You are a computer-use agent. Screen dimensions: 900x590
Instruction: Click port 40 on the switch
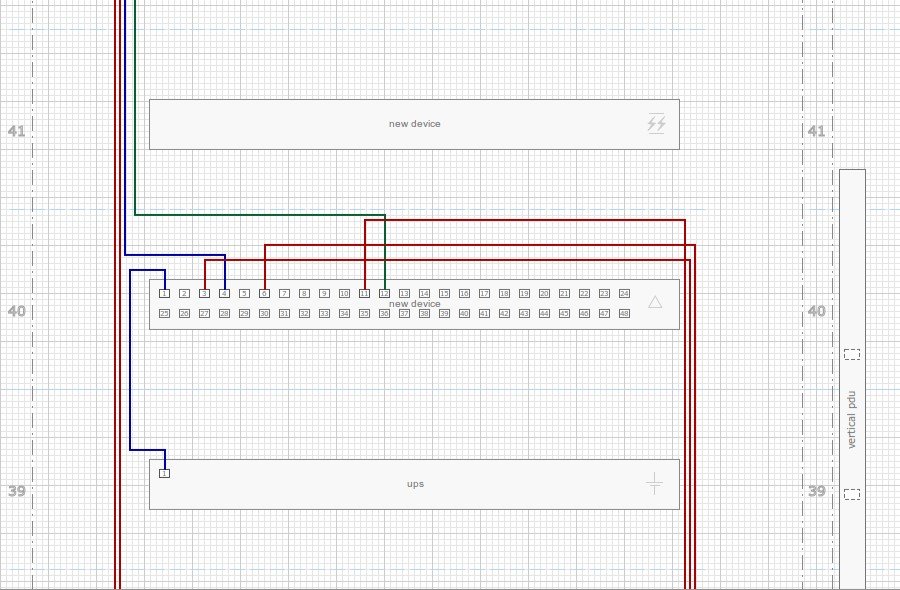pyautogui.click(x=464, y=313)
